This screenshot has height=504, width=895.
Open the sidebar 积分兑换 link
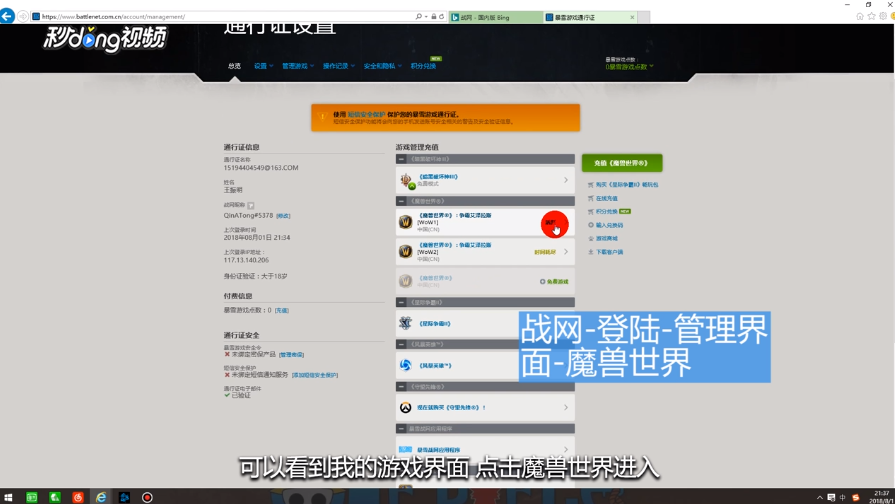[x=606, y=212]
